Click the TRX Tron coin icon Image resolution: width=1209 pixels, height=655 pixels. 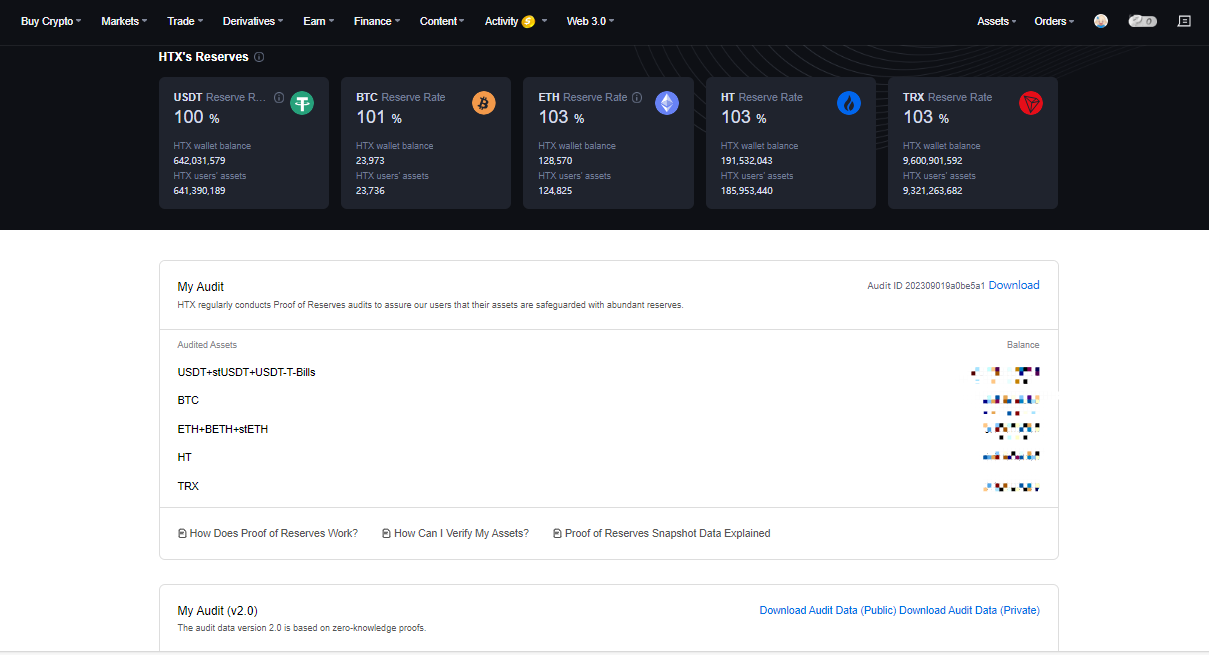pos(1031,102)
